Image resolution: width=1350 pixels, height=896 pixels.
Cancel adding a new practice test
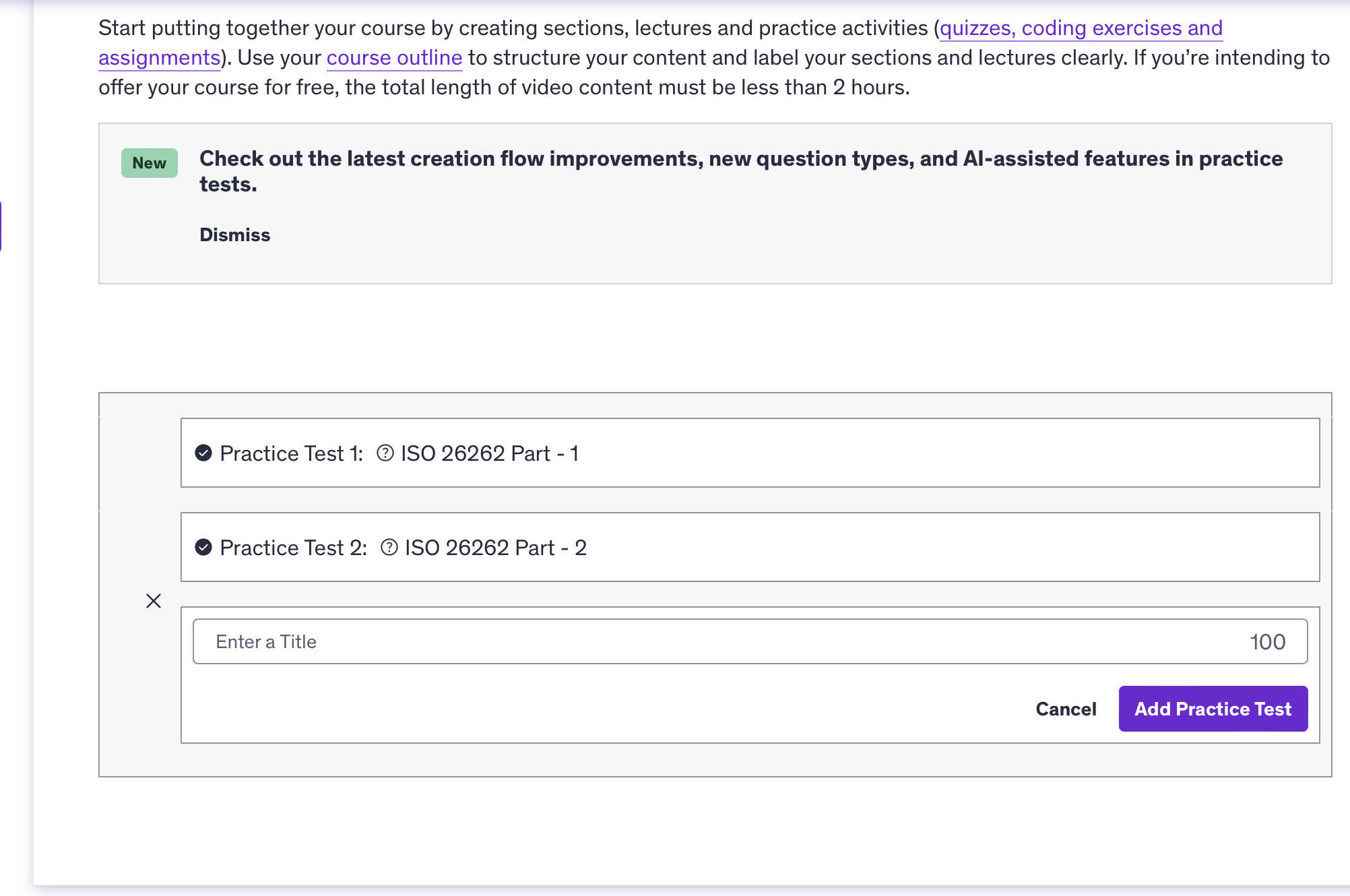[x=1066, y=709]
